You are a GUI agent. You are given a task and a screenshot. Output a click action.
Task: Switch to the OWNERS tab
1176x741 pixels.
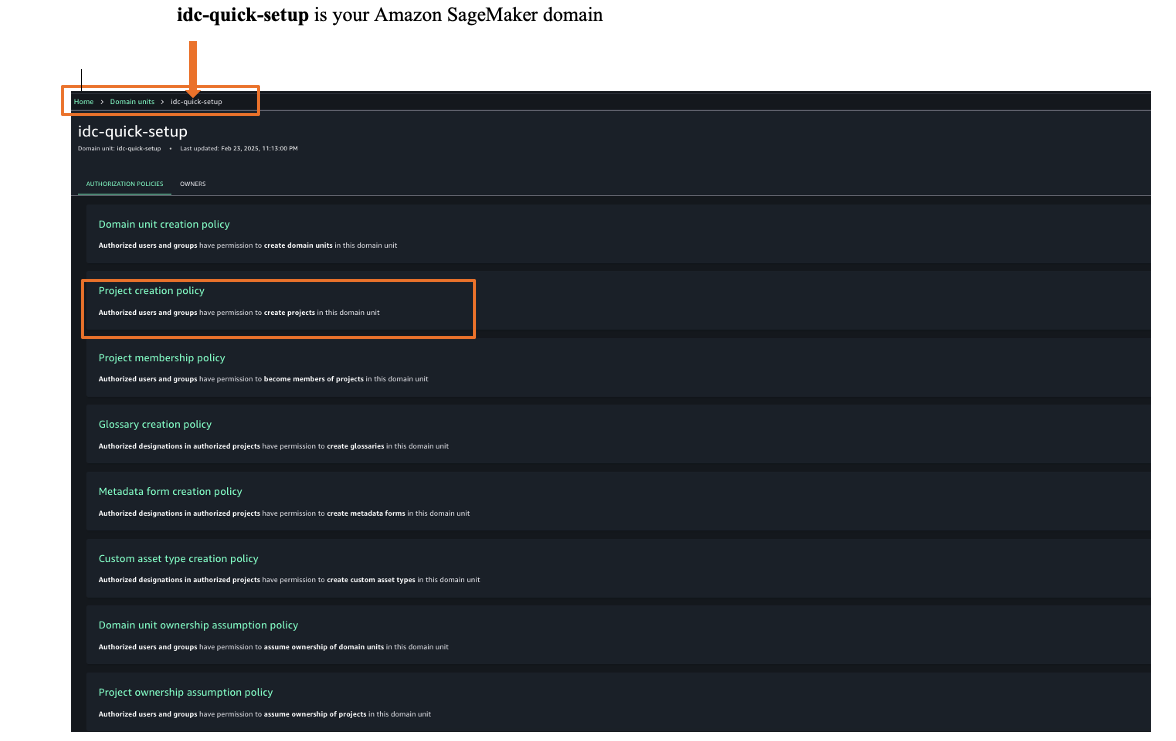click(x=193, y=183)
